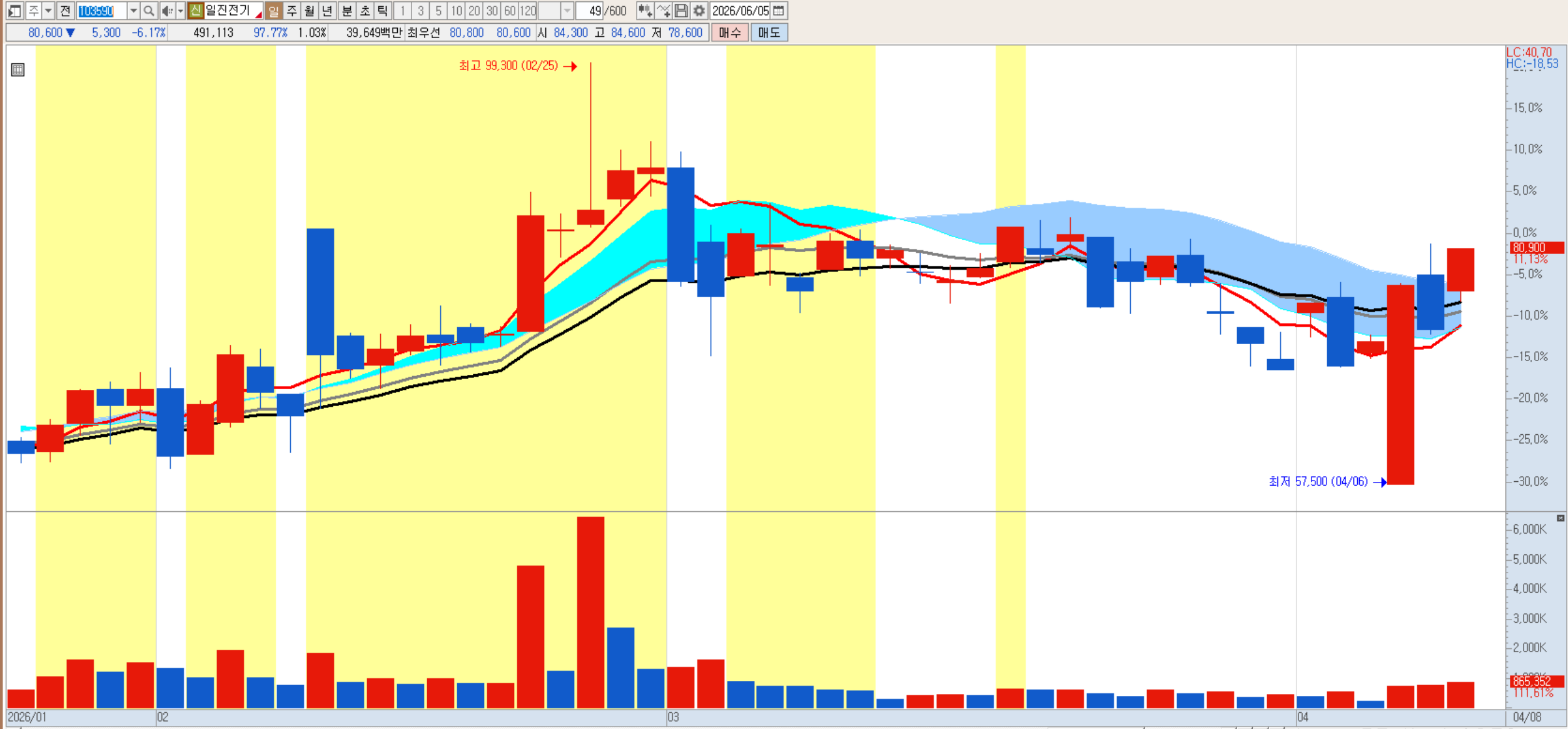Click the volume value 491,113
The height and width of the screenshot is (729, 1568).
213,33
